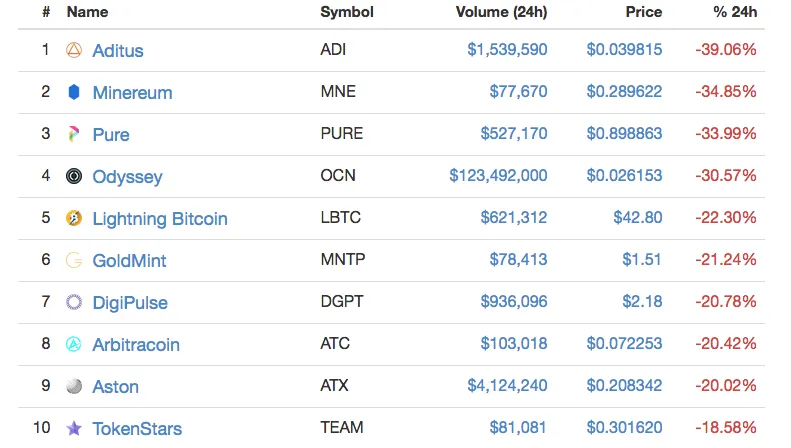The image size is (791, 448).
Task: Click the Arbitracoin teal icon
Action: (x=74, y=344)
